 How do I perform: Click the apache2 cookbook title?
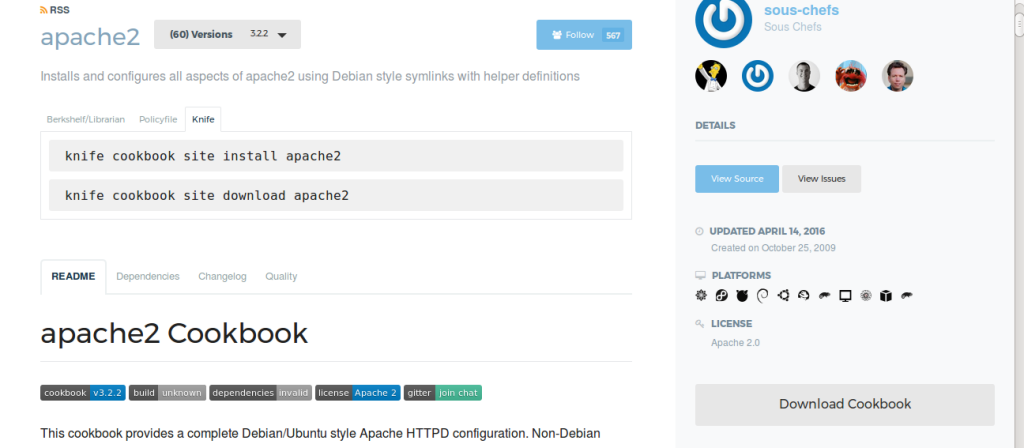90,37
